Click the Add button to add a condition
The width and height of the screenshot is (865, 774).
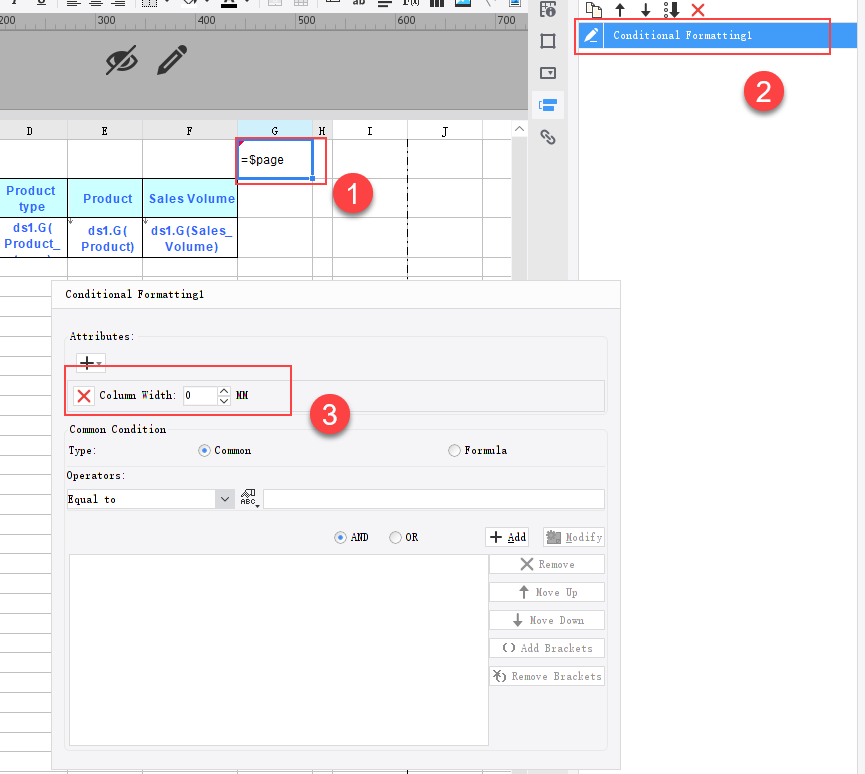coord(507,537)
